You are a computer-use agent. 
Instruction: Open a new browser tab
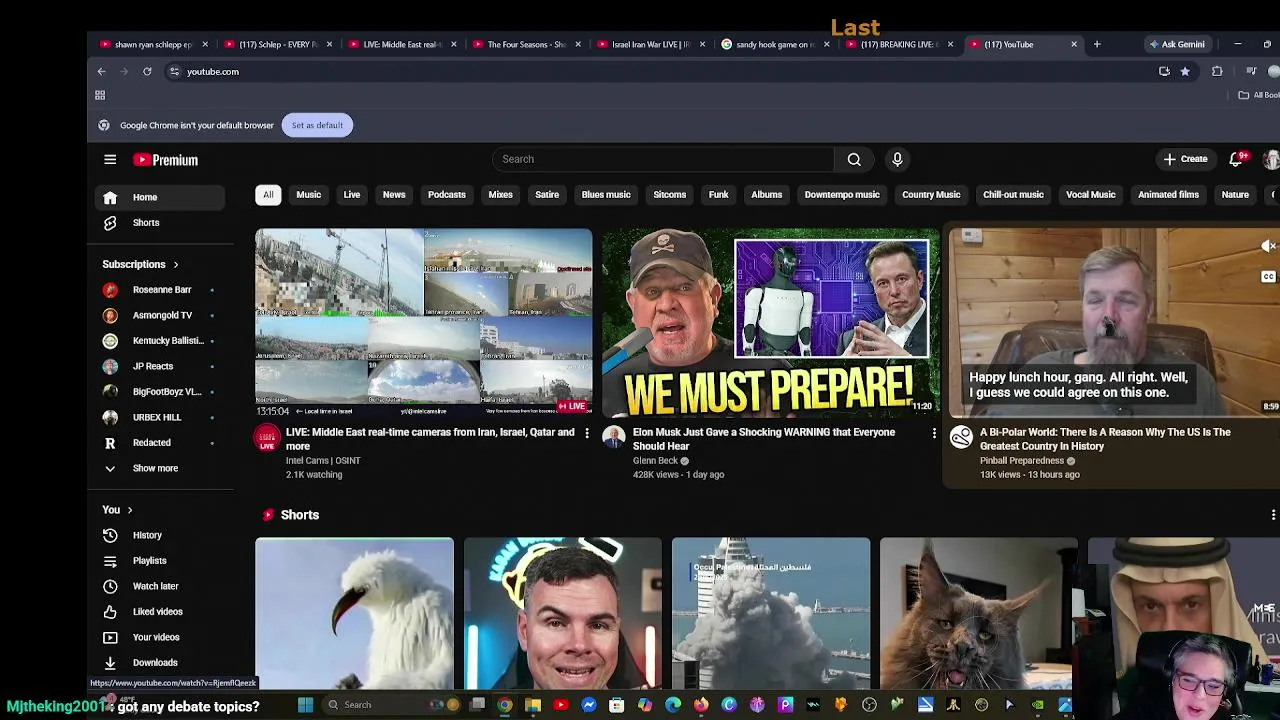1097,44
